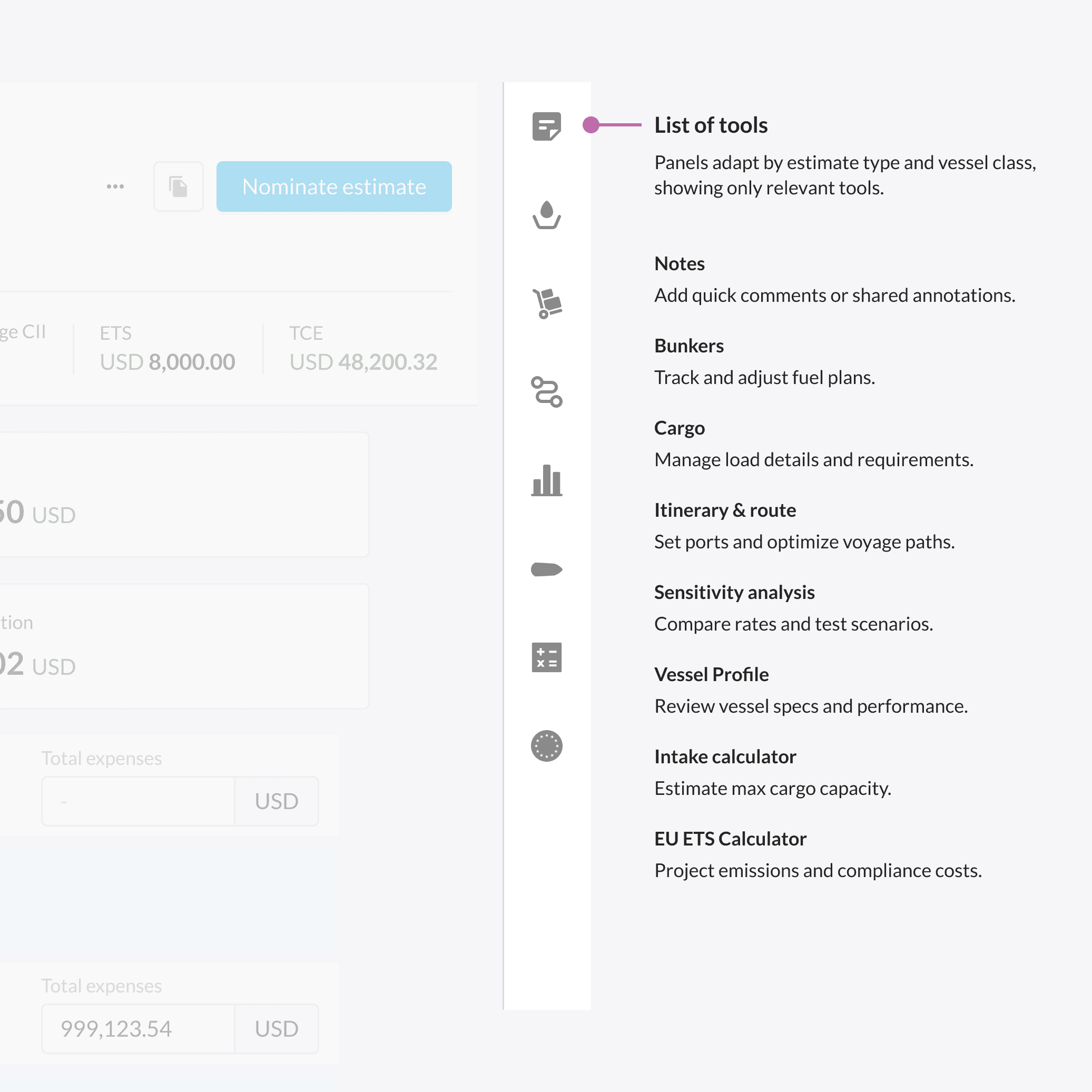Viewport: 1092px width, 1092px height.
Task: Click the USD unit beside 999,123.54
Action: (x=277, y=1029)
